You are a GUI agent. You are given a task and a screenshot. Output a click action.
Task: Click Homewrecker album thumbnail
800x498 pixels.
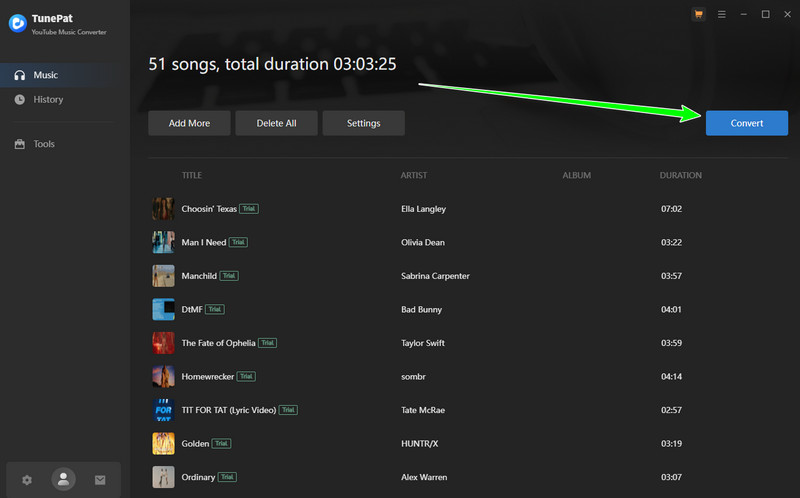[x=163, y=377]
